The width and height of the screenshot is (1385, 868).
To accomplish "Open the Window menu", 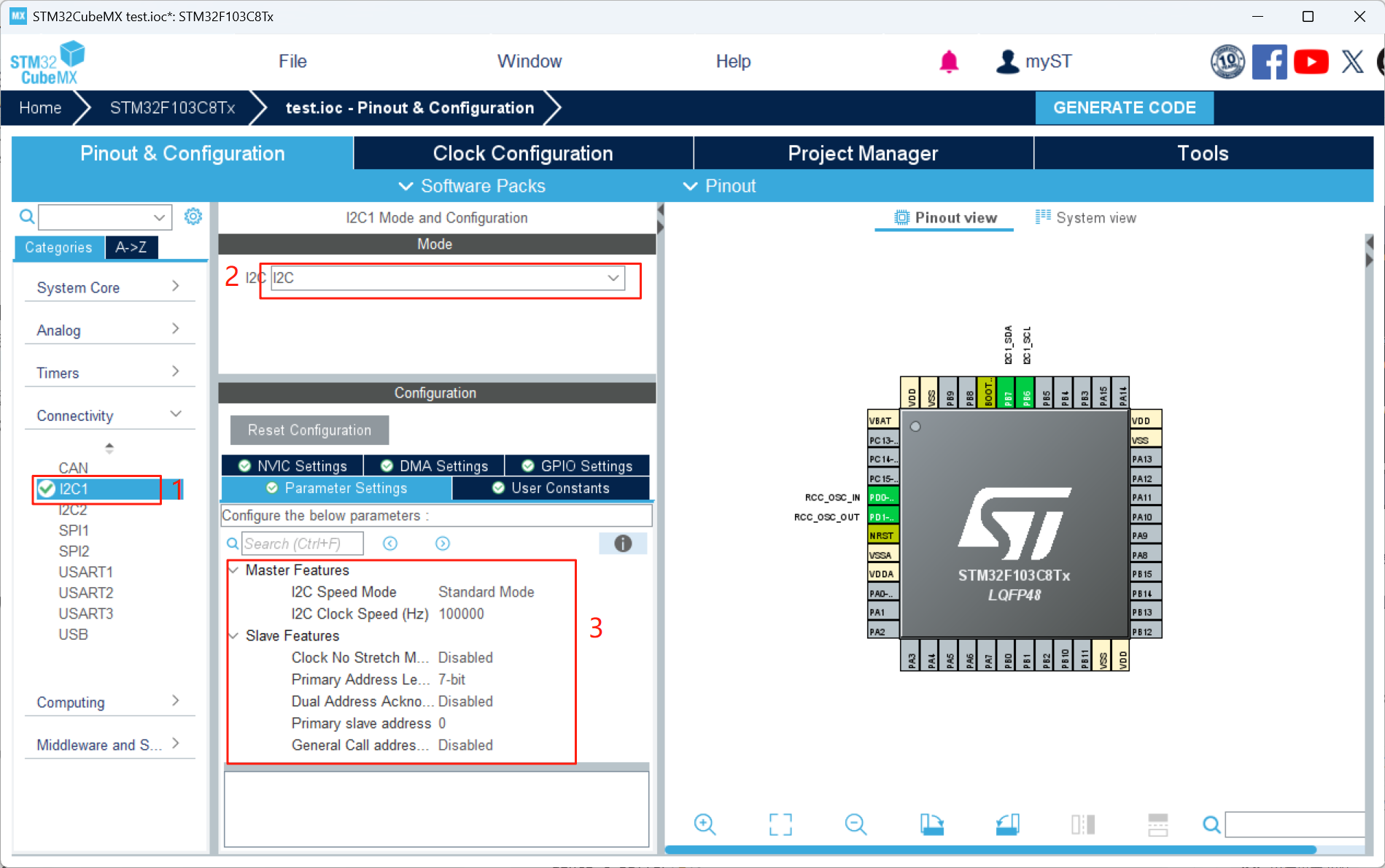I will pyautogui.click(x=529, y=61).
